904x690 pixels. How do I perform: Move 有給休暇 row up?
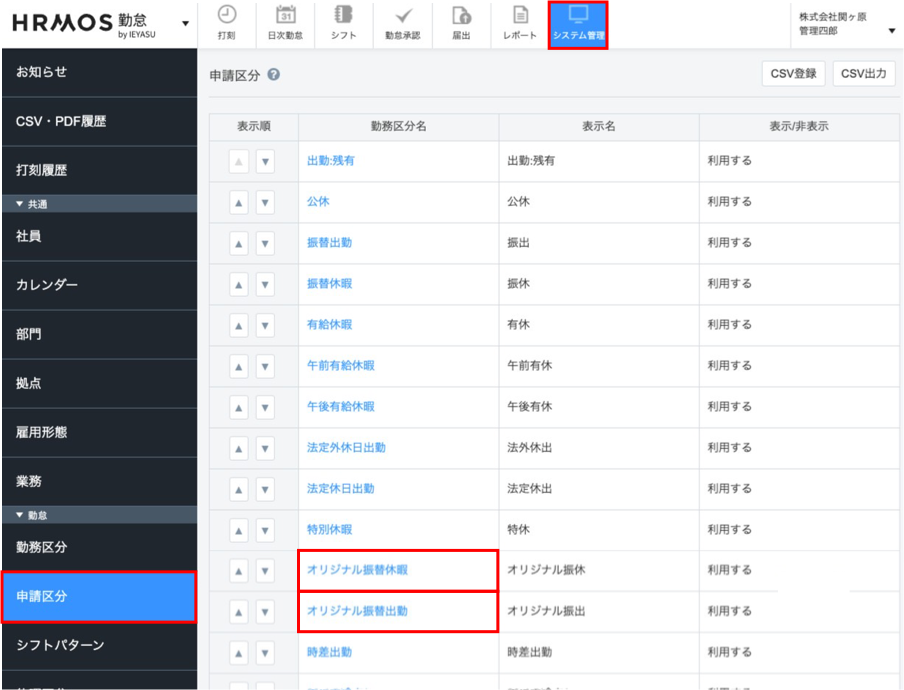(239, 326)
